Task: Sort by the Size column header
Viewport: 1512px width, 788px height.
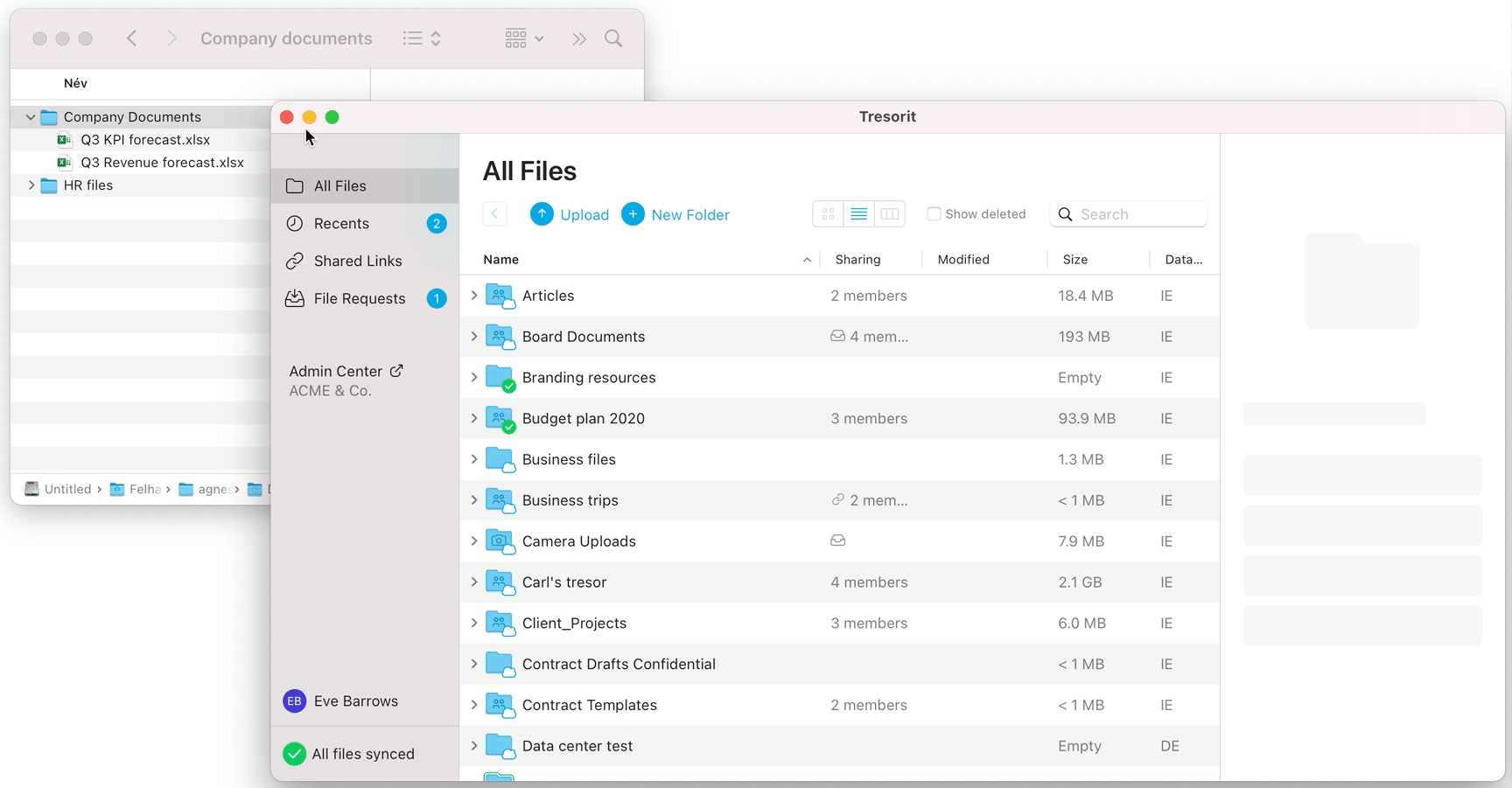Action: point(1075,260)
